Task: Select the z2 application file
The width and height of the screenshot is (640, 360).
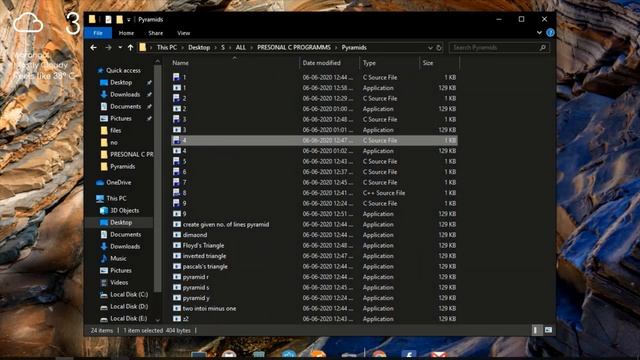Action: click(314, 319)
